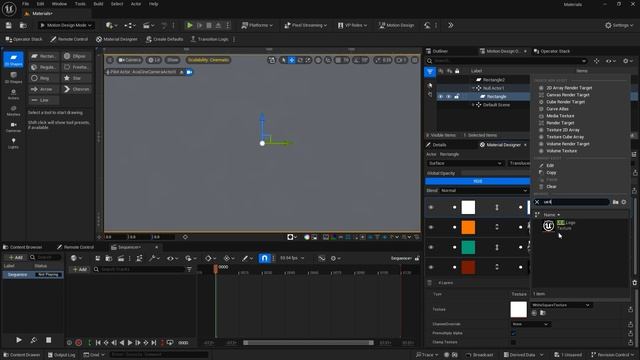Viewport: 640px width, 360px height.
Task: Choose the Line shape tool
Action: (x=45, y=100)
